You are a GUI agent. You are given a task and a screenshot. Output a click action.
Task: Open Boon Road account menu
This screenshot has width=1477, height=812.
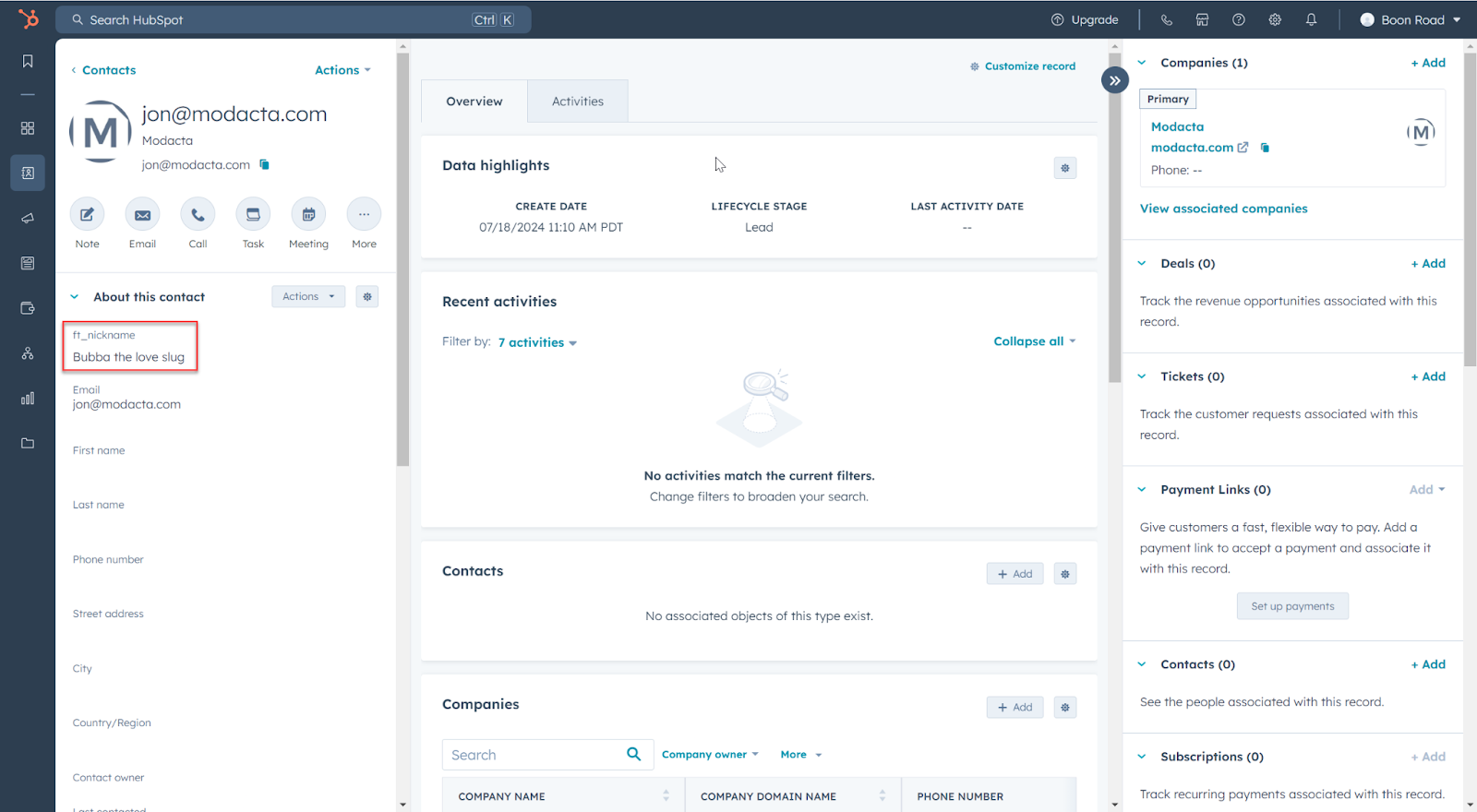tap(1411, 19)
